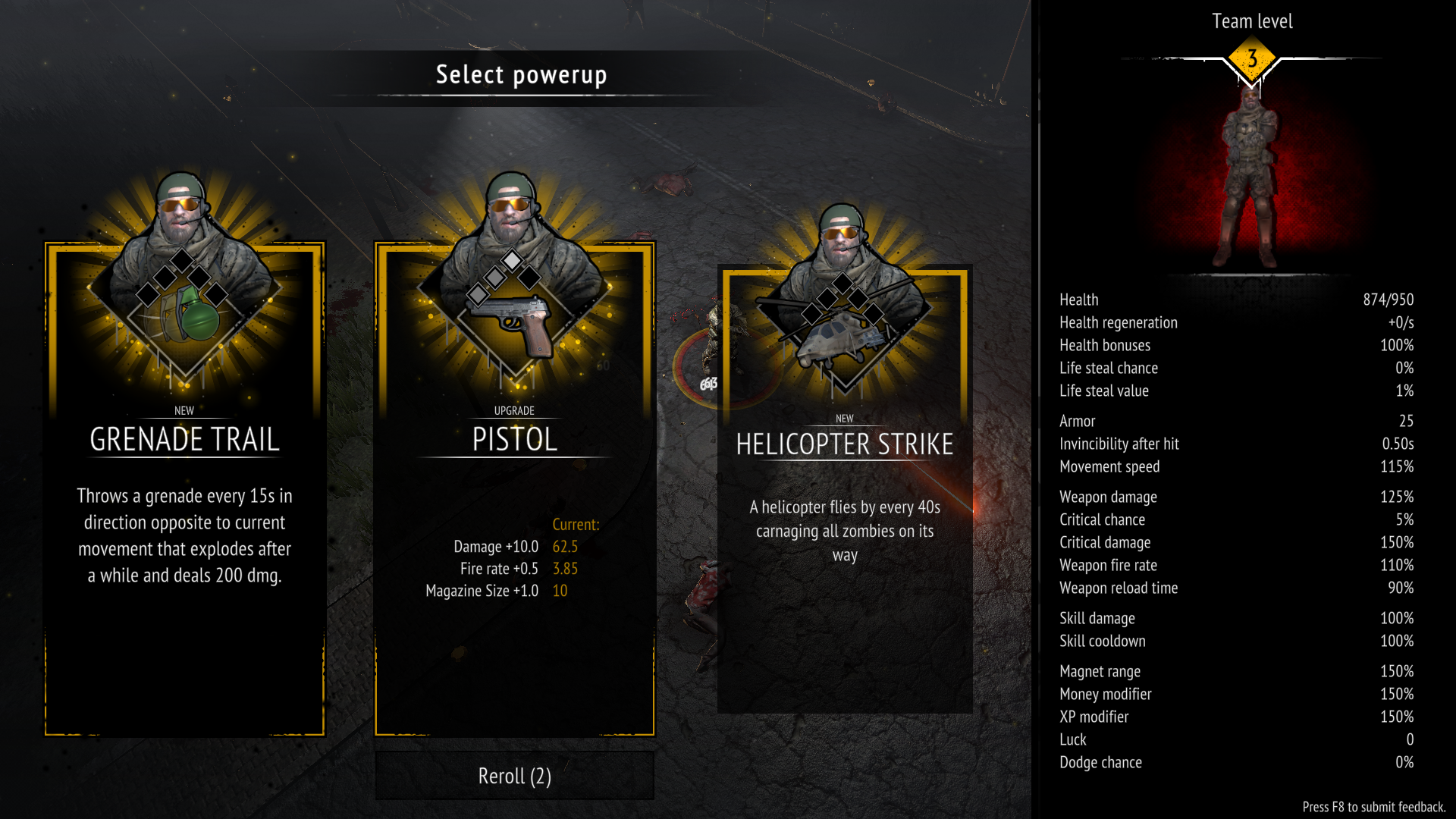Click the XP modifier stat row
Screen dimensions: 1456x819
(1236, 717)
